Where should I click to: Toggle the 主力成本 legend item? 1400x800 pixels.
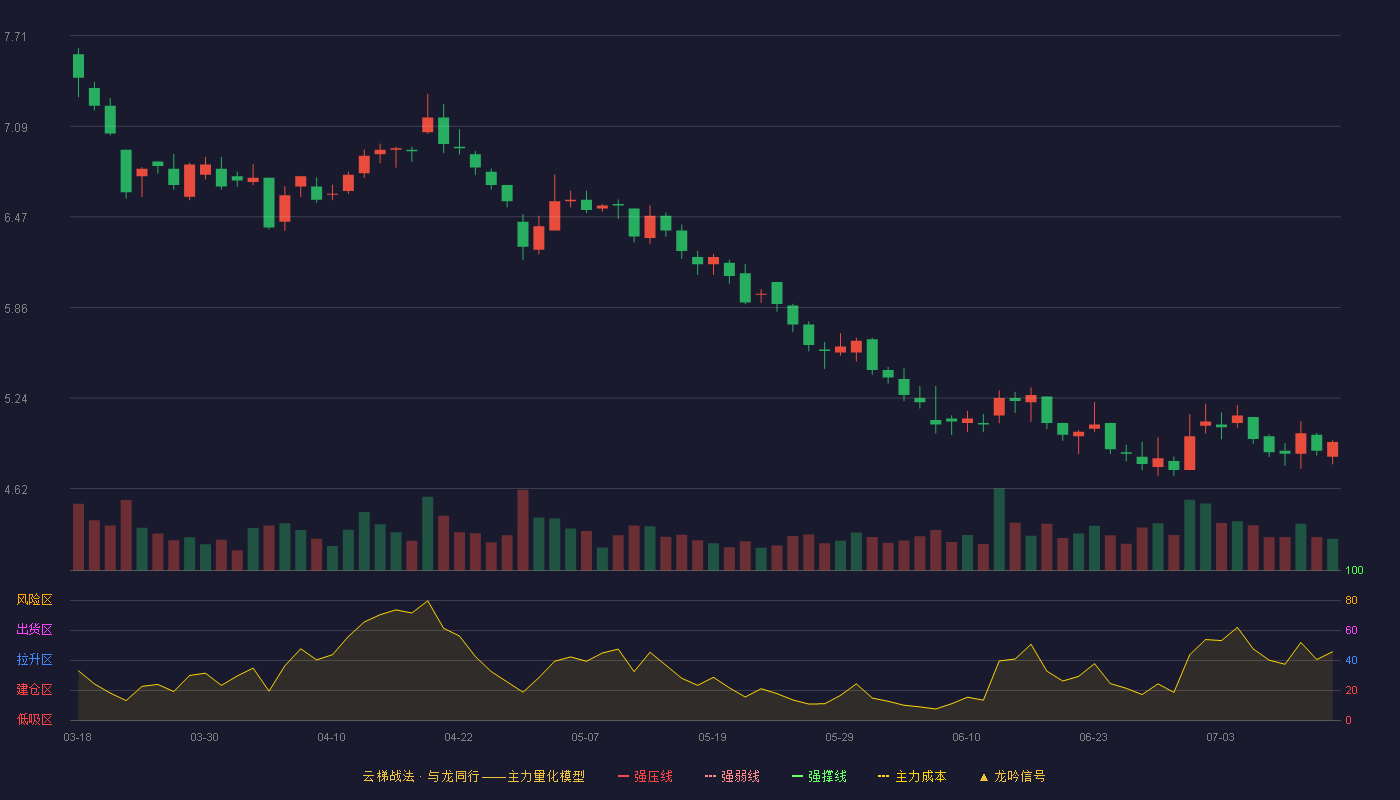[x=912, y=776]
